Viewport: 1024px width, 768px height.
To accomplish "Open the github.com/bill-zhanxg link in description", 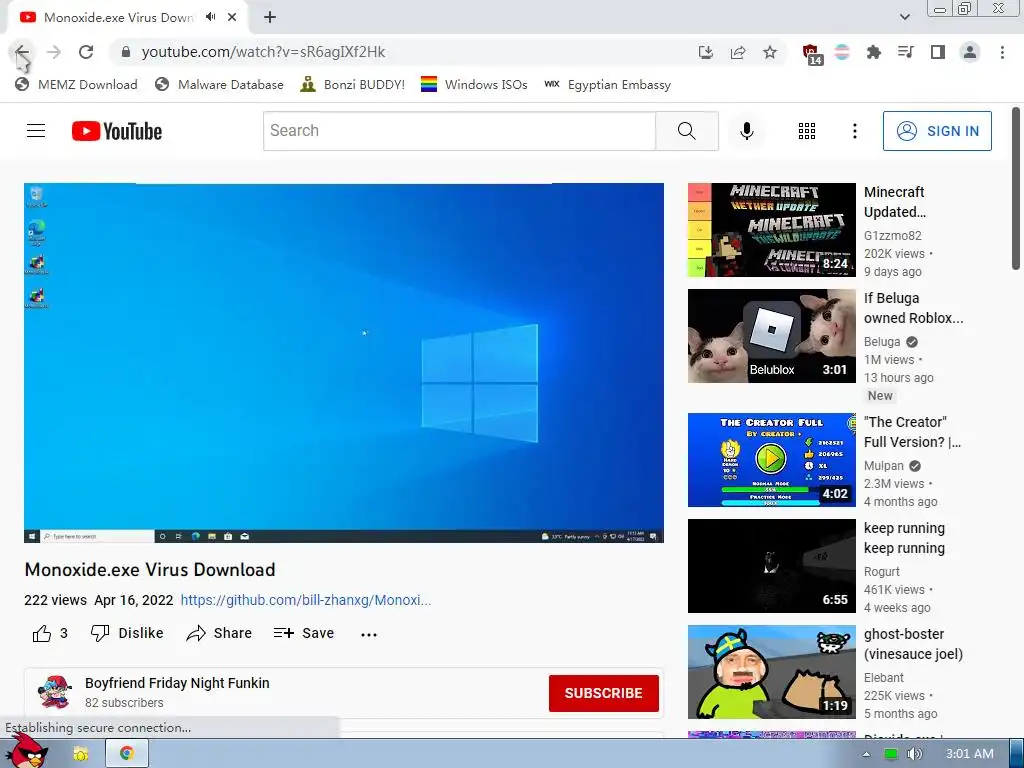I will 306,600.
